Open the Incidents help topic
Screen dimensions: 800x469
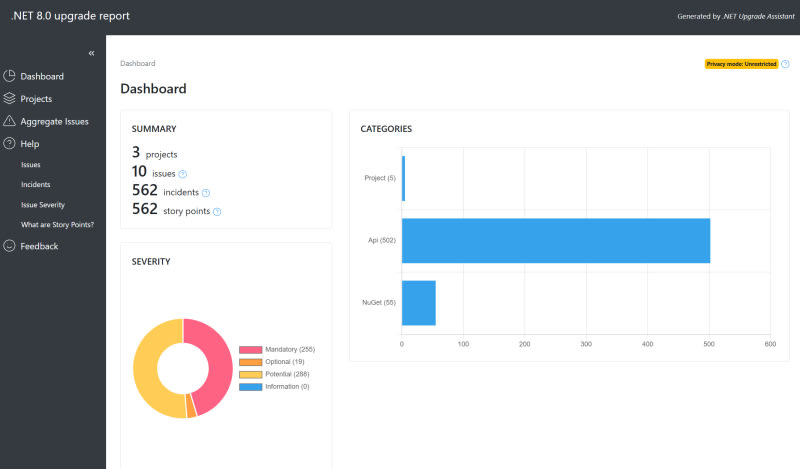tap(36, 185)
